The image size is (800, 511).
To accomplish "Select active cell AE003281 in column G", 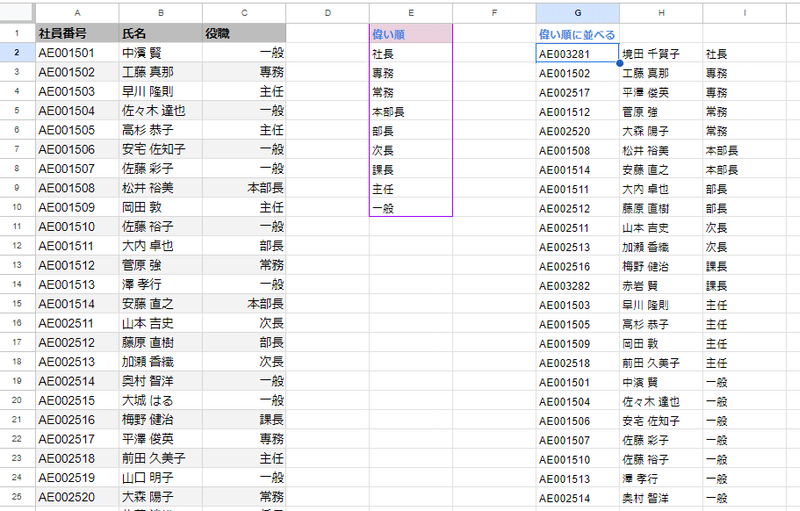I will (578, 54).
